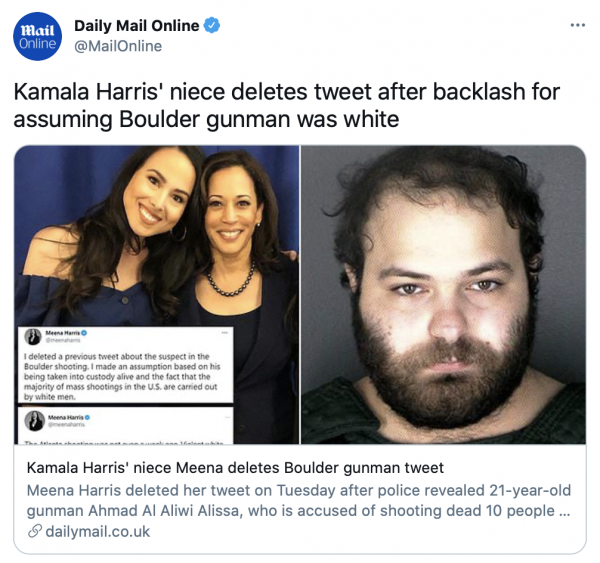The width and height of the screenshot is (600, 563).
Task: Open the dailymail.co.uk domain link
Action: (x=98, y=531)
